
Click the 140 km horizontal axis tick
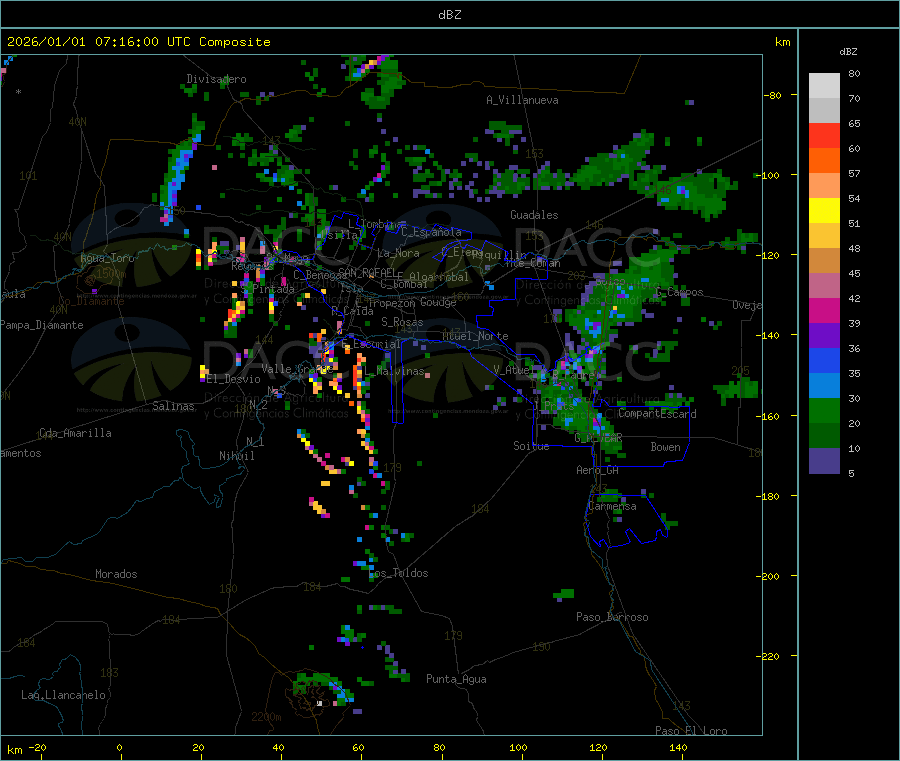[x=678, y=747]
